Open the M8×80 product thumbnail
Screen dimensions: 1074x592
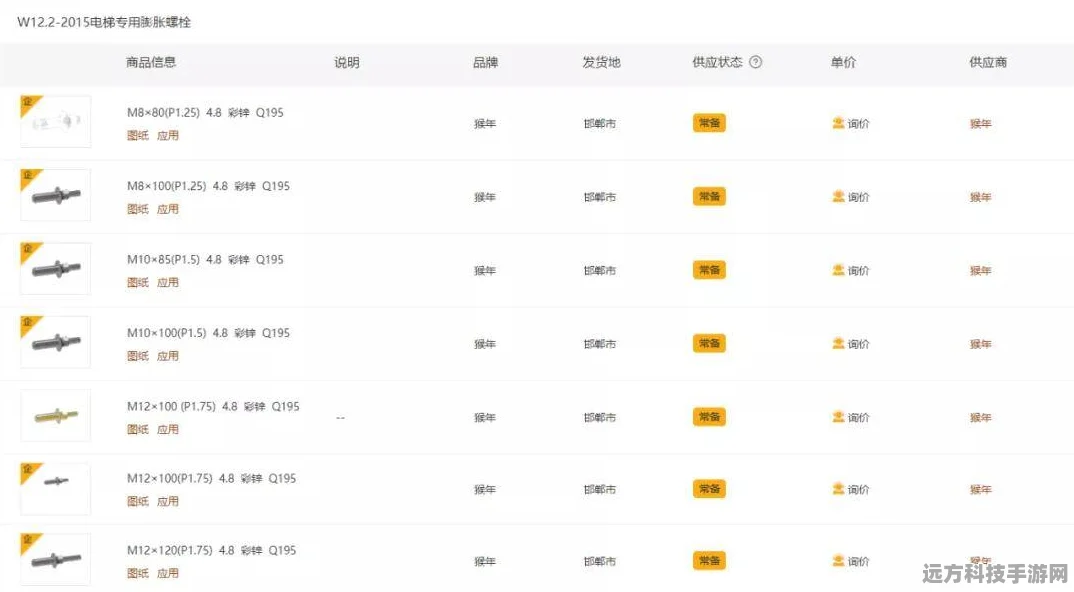click(55, 121)
